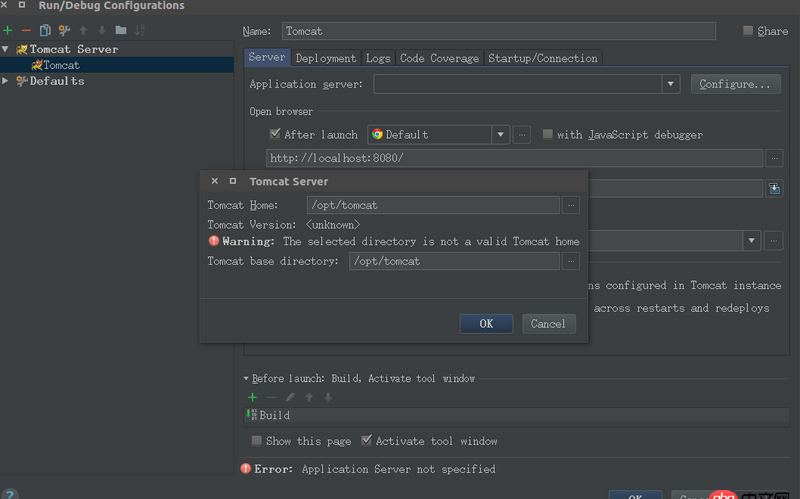Open the dropdown arrow behind the Tomcat dialog
The image size is (800, 499).
pyautogui.click(x=752, y=240)
